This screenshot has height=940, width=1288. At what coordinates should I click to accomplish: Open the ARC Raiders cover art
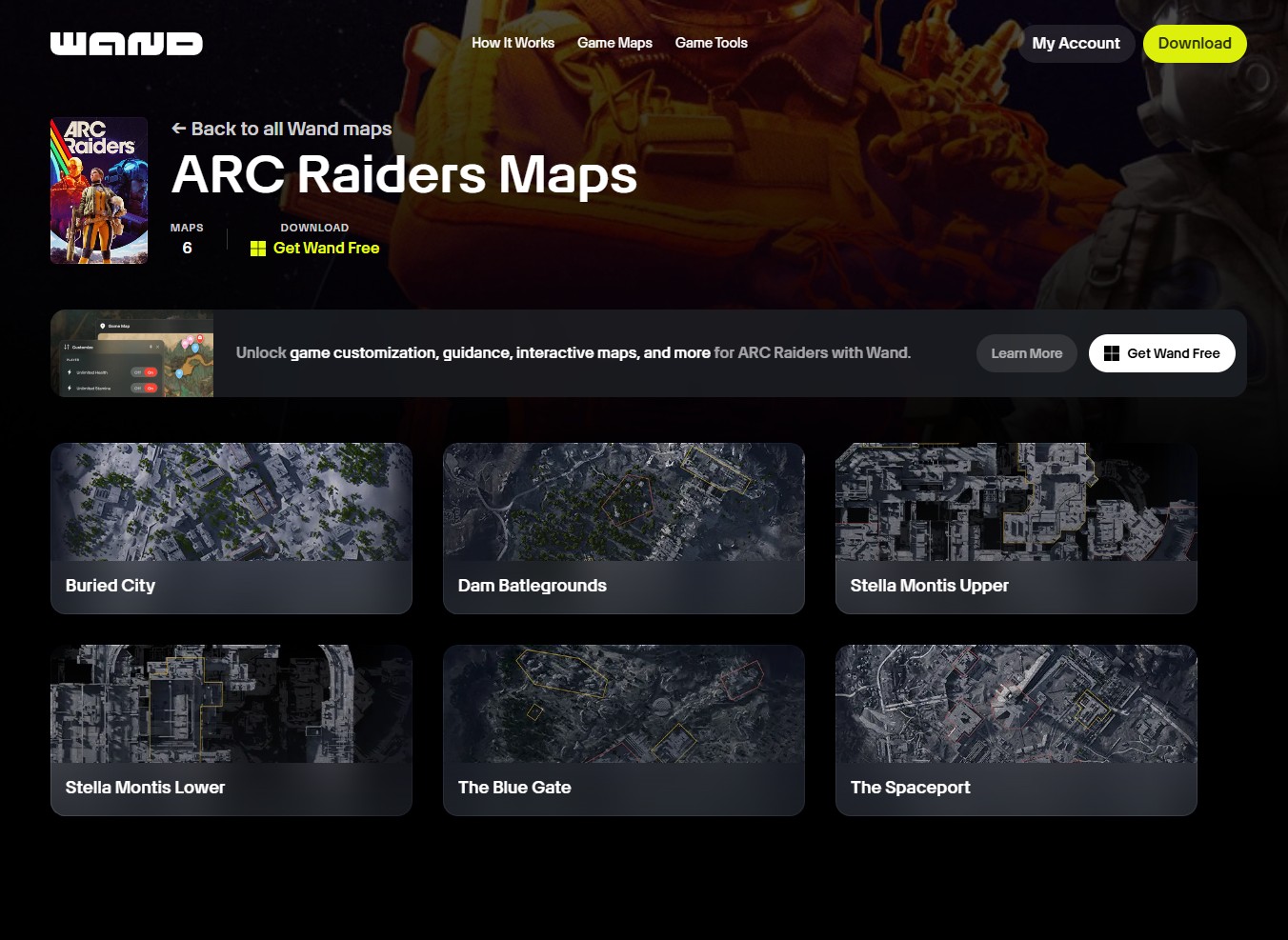[99, 190]
